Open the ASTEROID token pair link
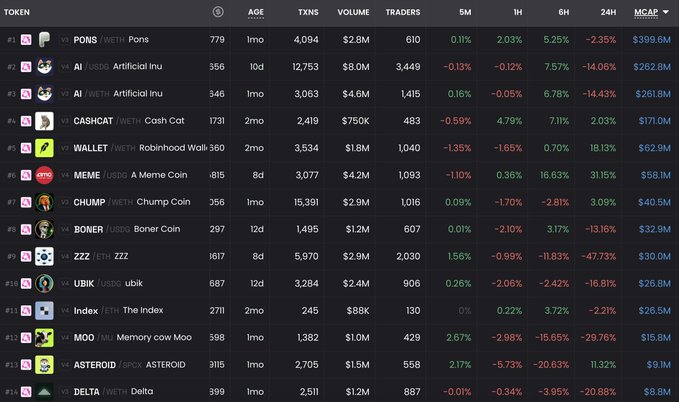679x402 pixels. [129, 365]
